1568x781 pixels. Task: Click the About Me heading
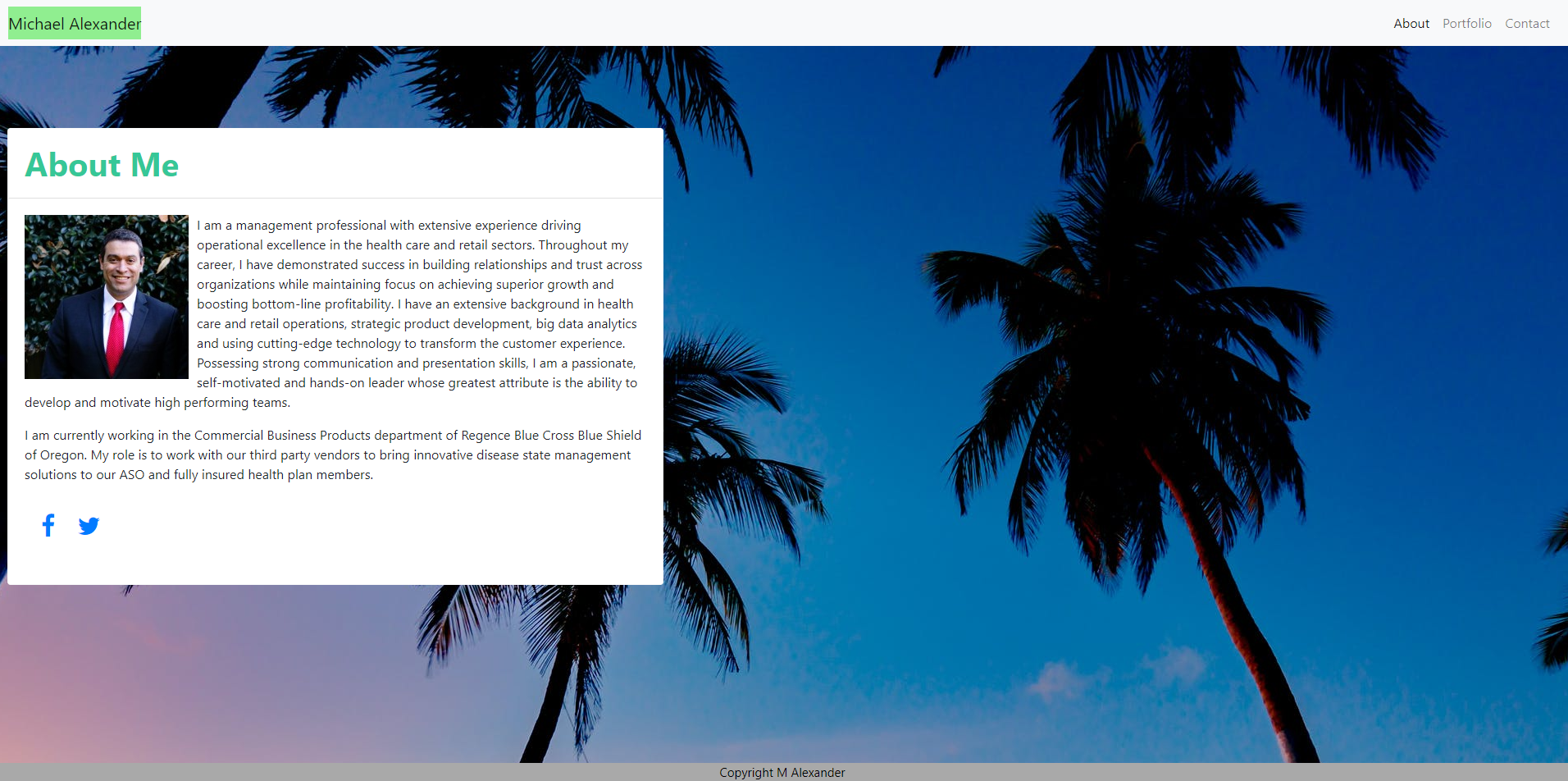click(102, 165)
